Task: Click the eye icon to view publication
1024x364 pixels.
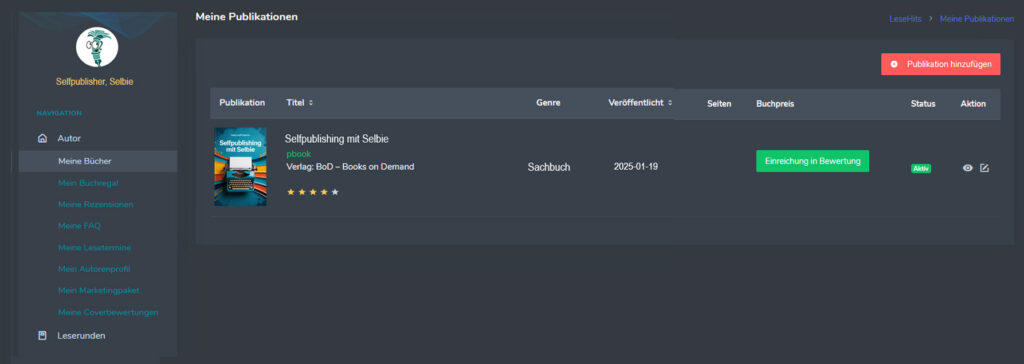Action: coord(968,168)
